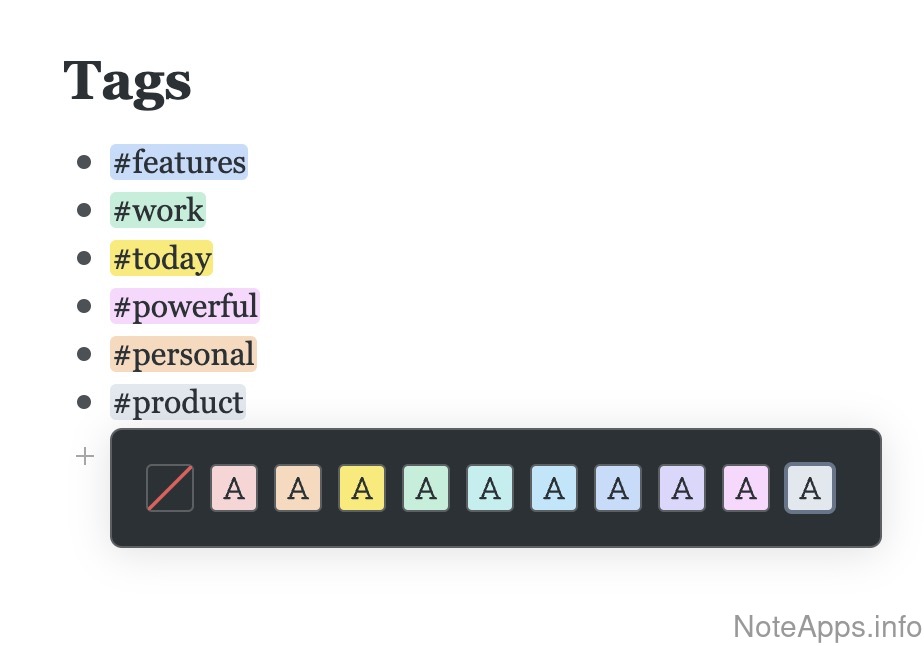Click the bullet beside #features
Viewport: 924px width, 646px height.
(85, 162)
